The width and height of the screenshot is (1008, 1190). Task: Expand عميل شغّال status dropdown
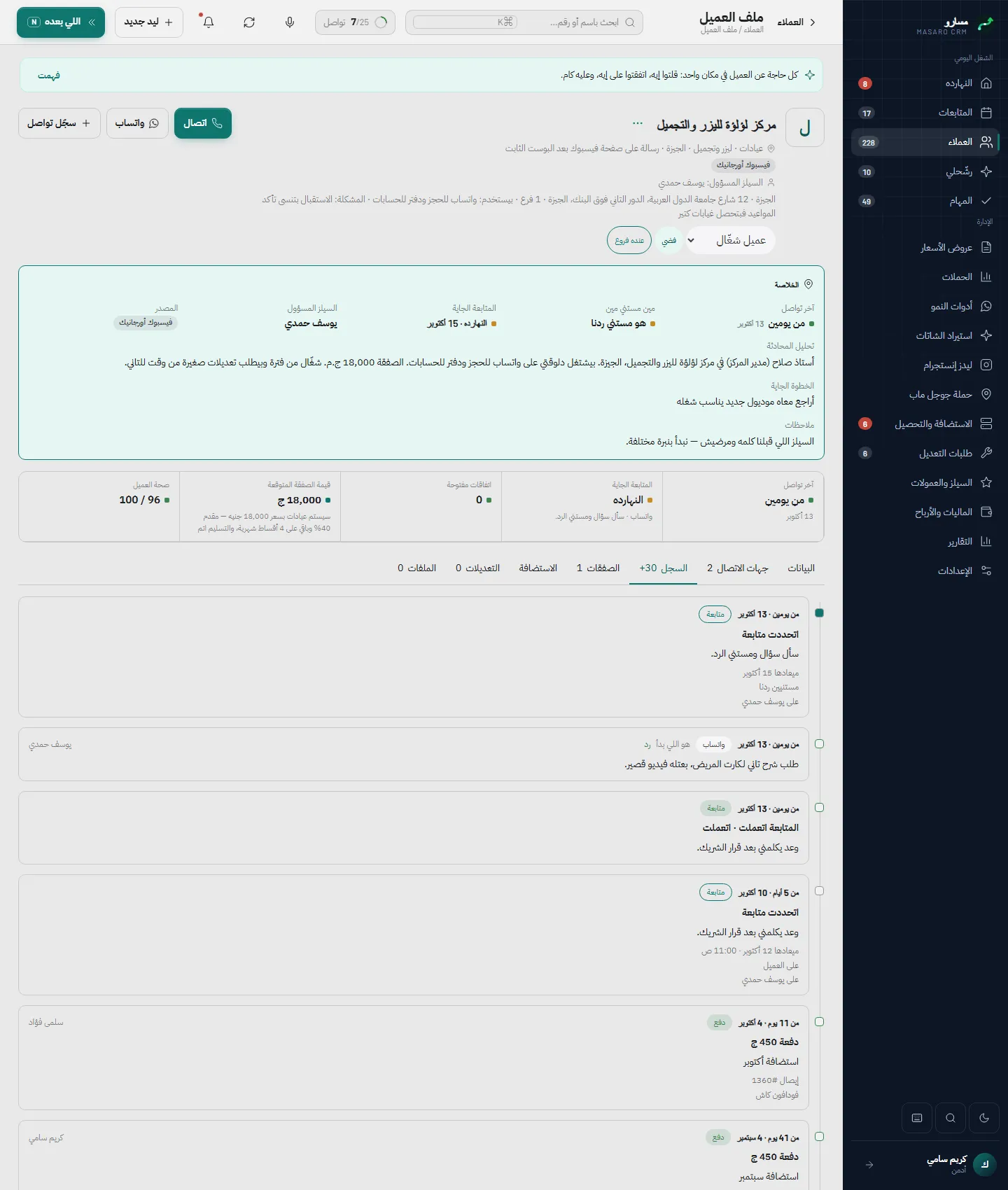coord(731,240)
